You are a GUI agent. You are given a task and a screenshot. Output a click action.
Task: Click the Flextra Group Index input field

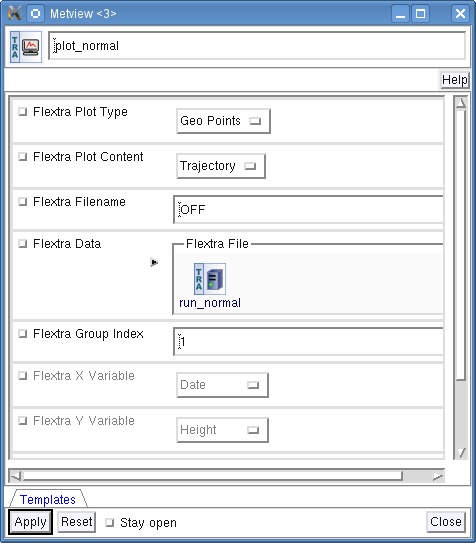[308, 341]
